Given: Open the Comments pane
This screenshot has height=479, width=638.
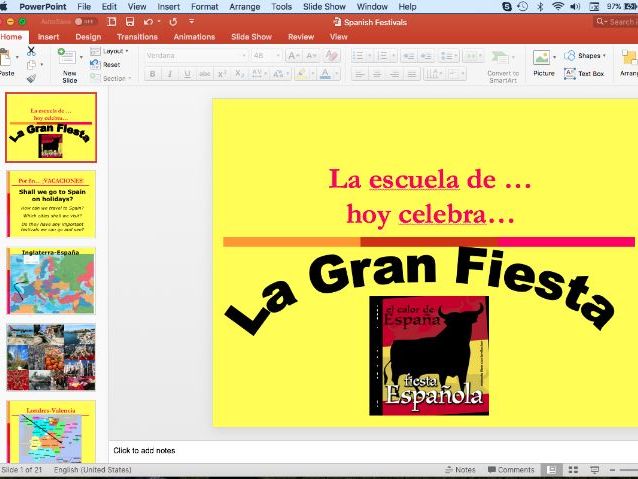Looking at the screenshot, I should [x=511, y=470].
